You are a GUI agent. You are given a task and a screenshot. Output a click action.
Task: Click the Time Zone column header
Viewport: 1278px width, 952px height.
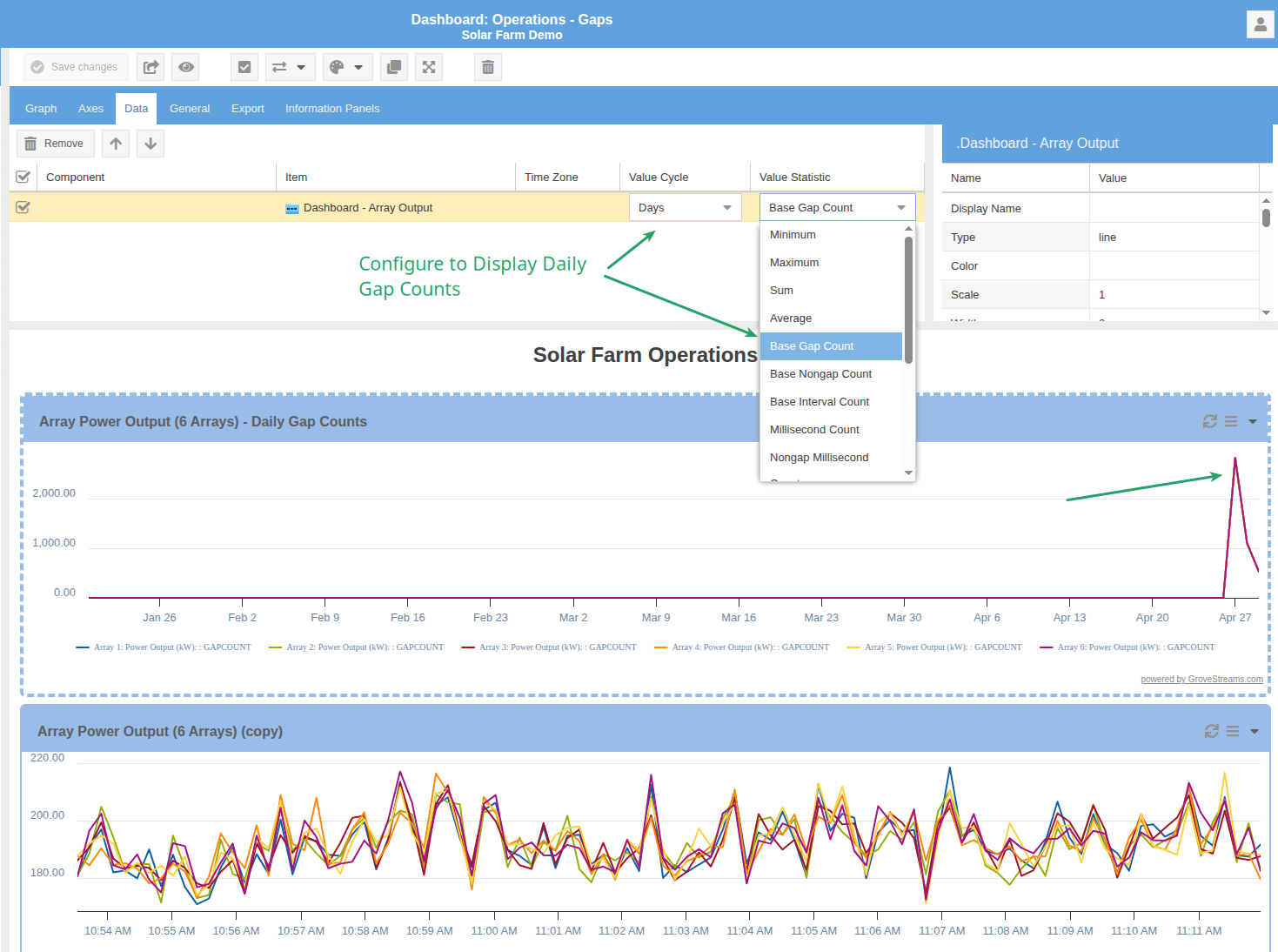[568, 177]
